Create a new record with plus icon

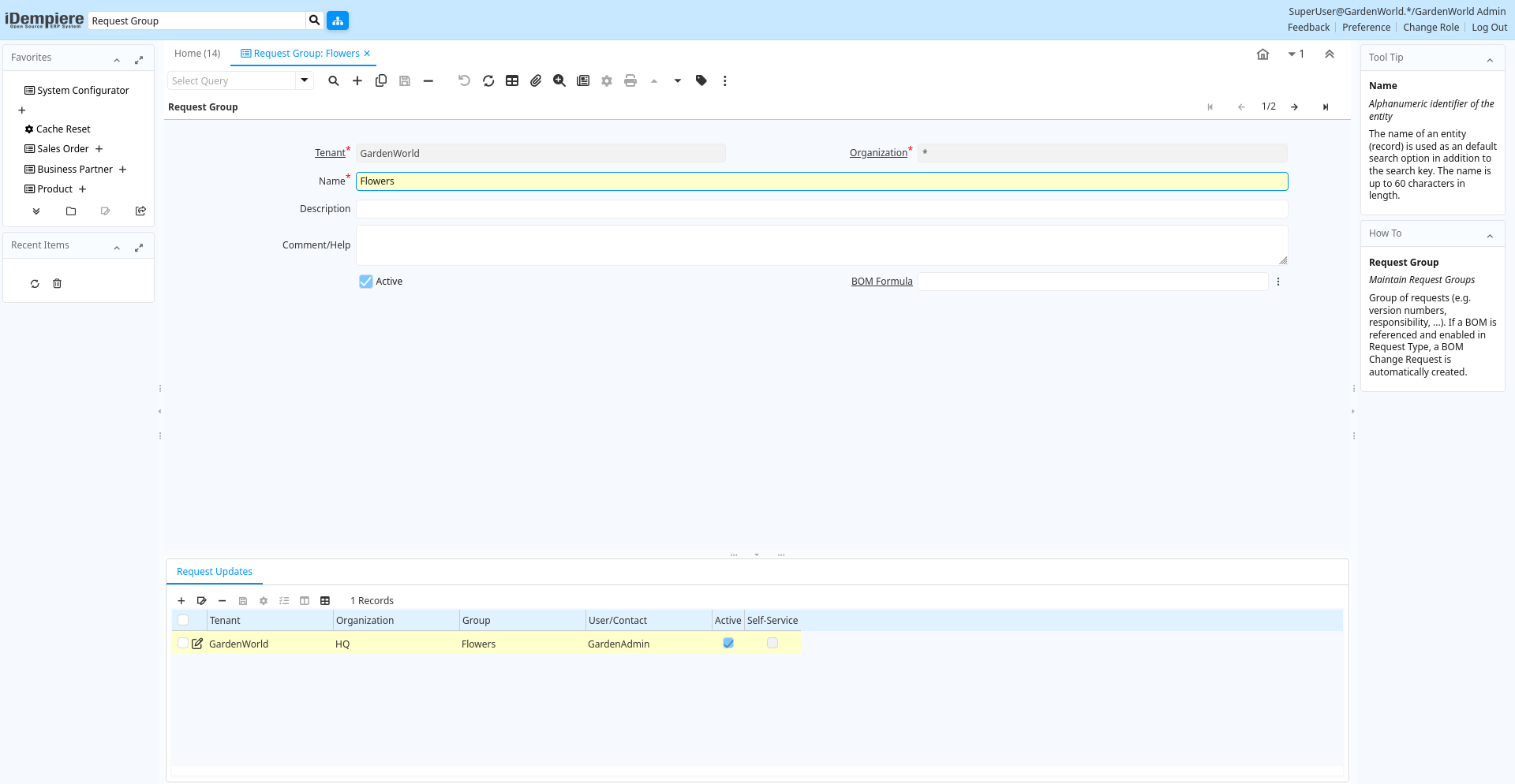(x=357, y=80)
